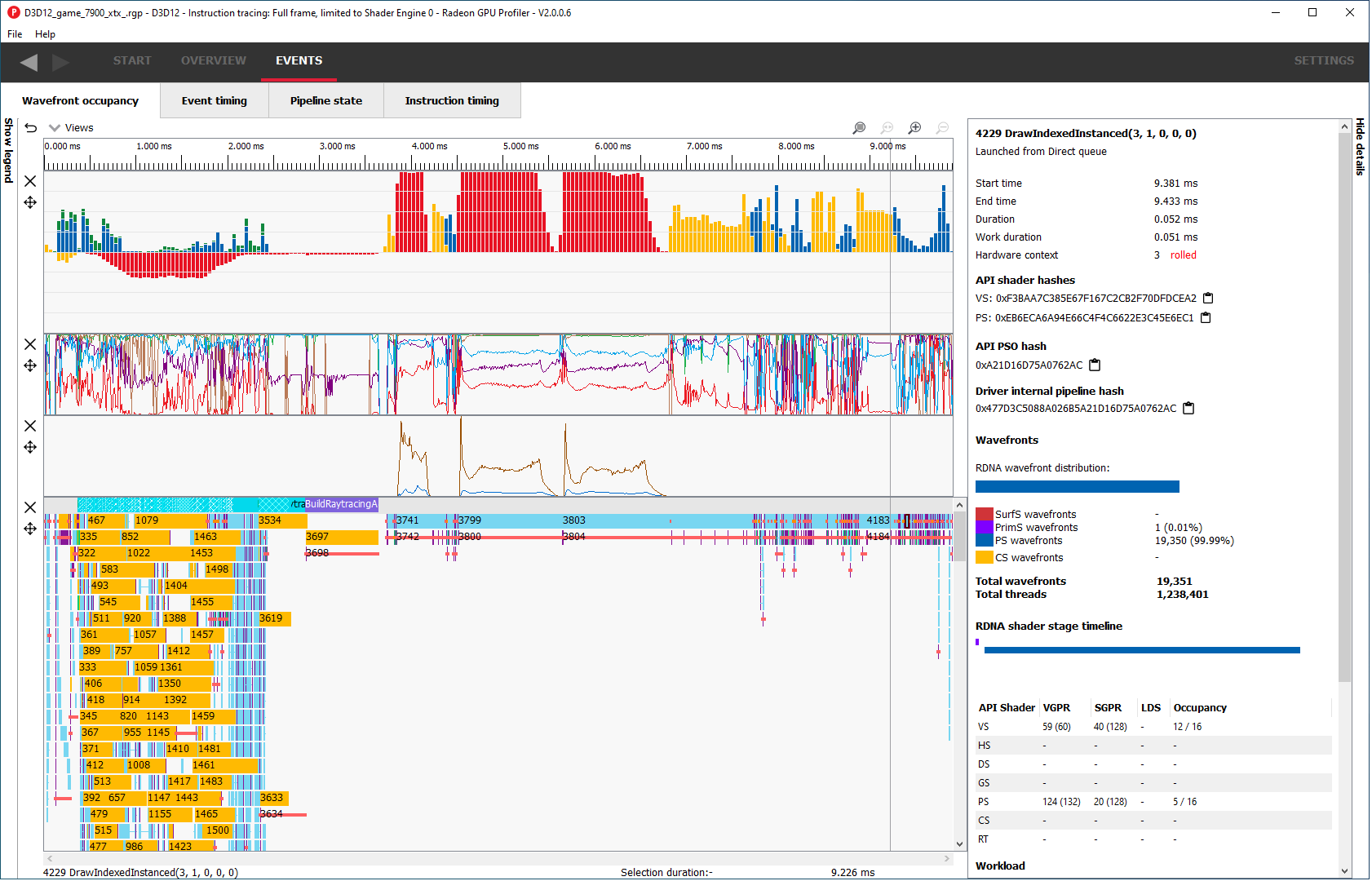Click the zoom out magnifier icon
This screenshot has height=881, width=1372.
(942, 127)
